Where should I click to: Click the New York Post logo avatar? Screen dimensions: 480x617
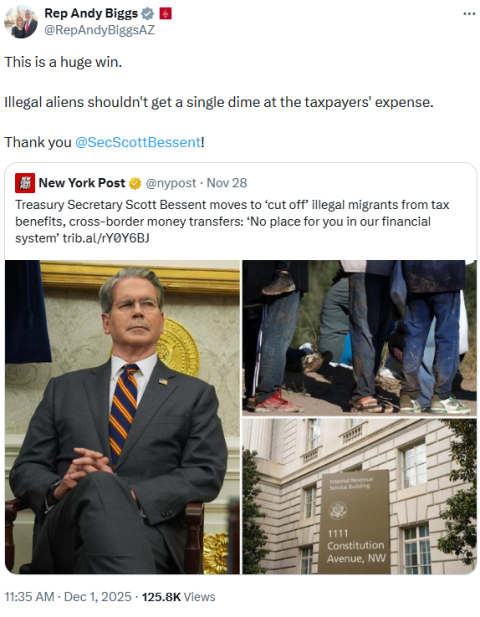click(x=25, y=183)
